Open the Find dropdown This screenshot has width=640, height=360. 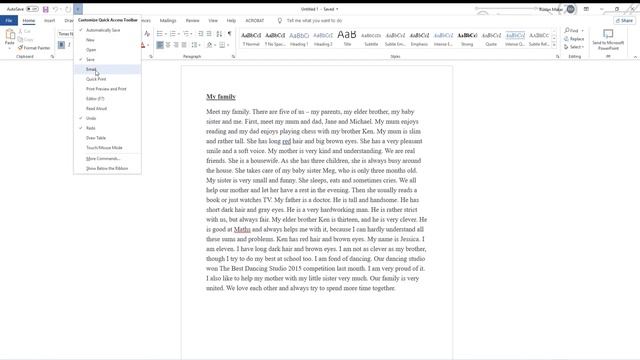coord(582,31)
